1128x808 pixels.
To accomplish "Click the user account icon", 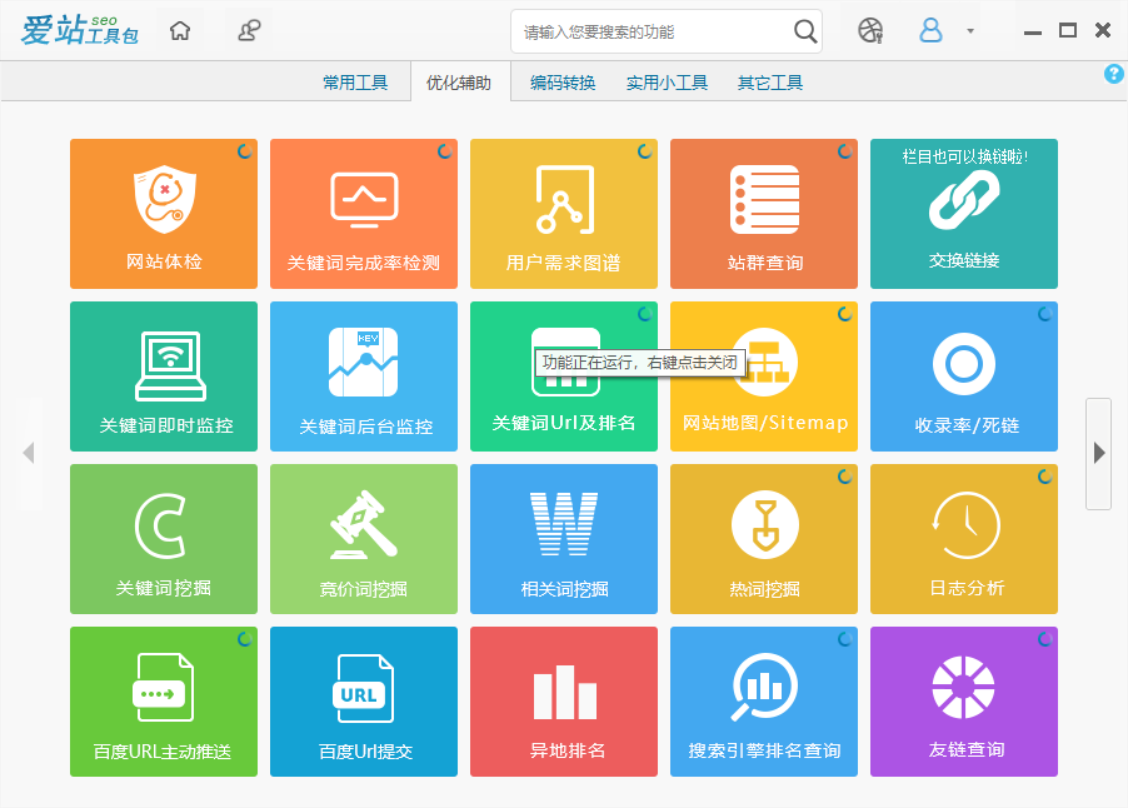I will point(930,30).
